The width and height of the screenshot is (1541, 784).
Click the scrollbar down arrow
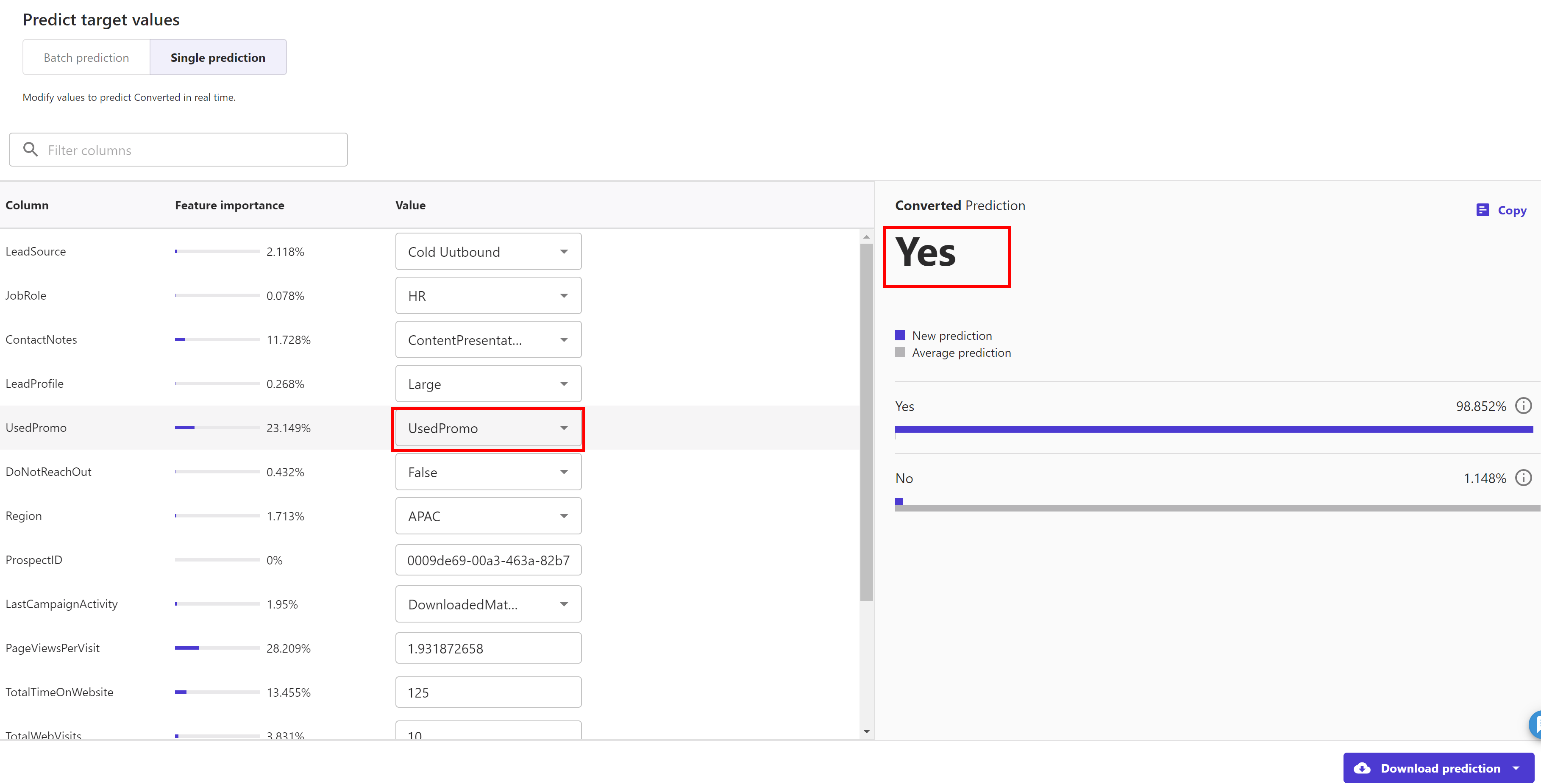(866, 731)
